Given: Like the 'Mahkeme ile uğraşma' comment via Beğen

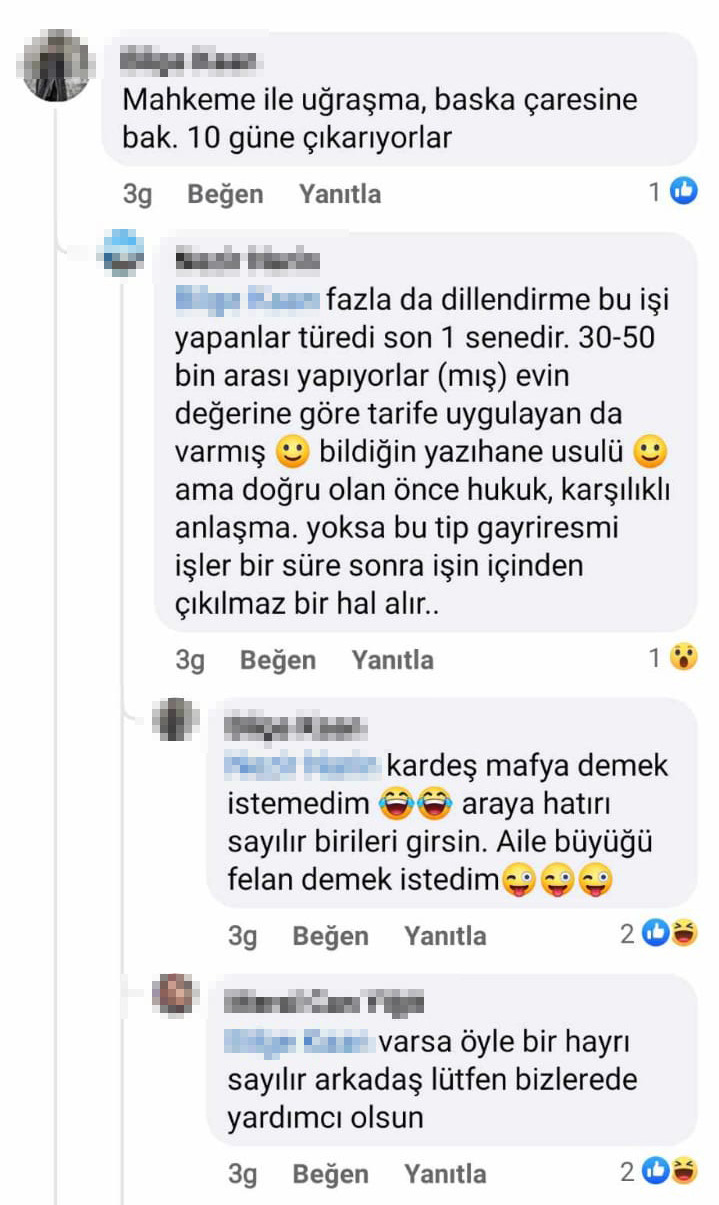Looking at the screenshot, I should pyautogui.click(x=225, y=194).
